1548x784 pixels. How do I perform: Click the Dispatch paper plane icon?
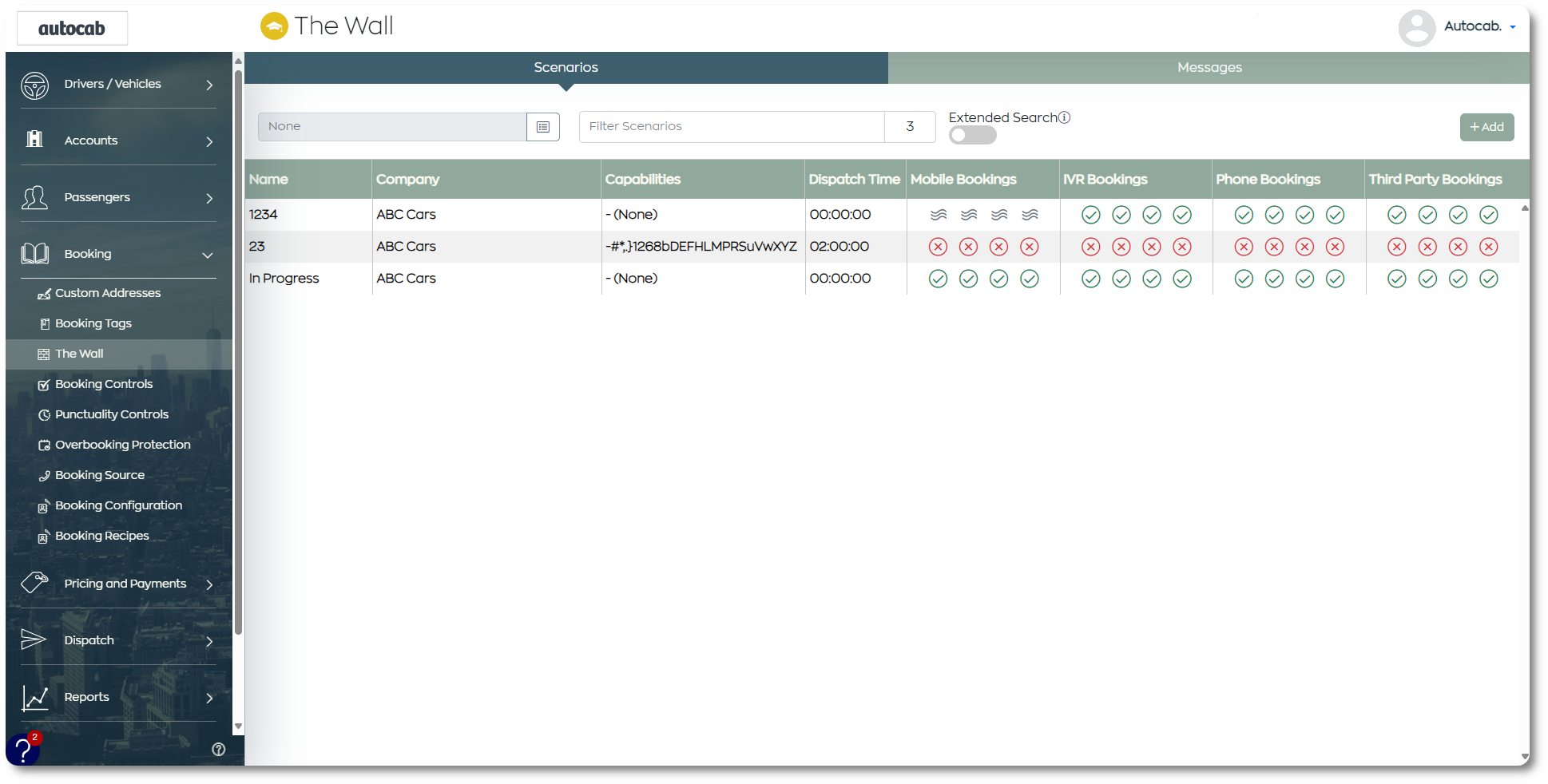pyautogui.click(x=34, y=639)
